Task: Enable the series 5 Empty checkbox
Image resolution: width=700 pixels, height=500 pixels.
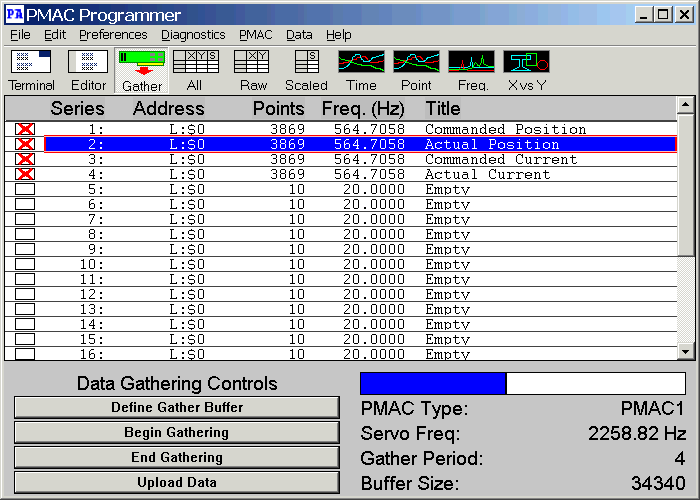Action: click(x=25, y=189)
